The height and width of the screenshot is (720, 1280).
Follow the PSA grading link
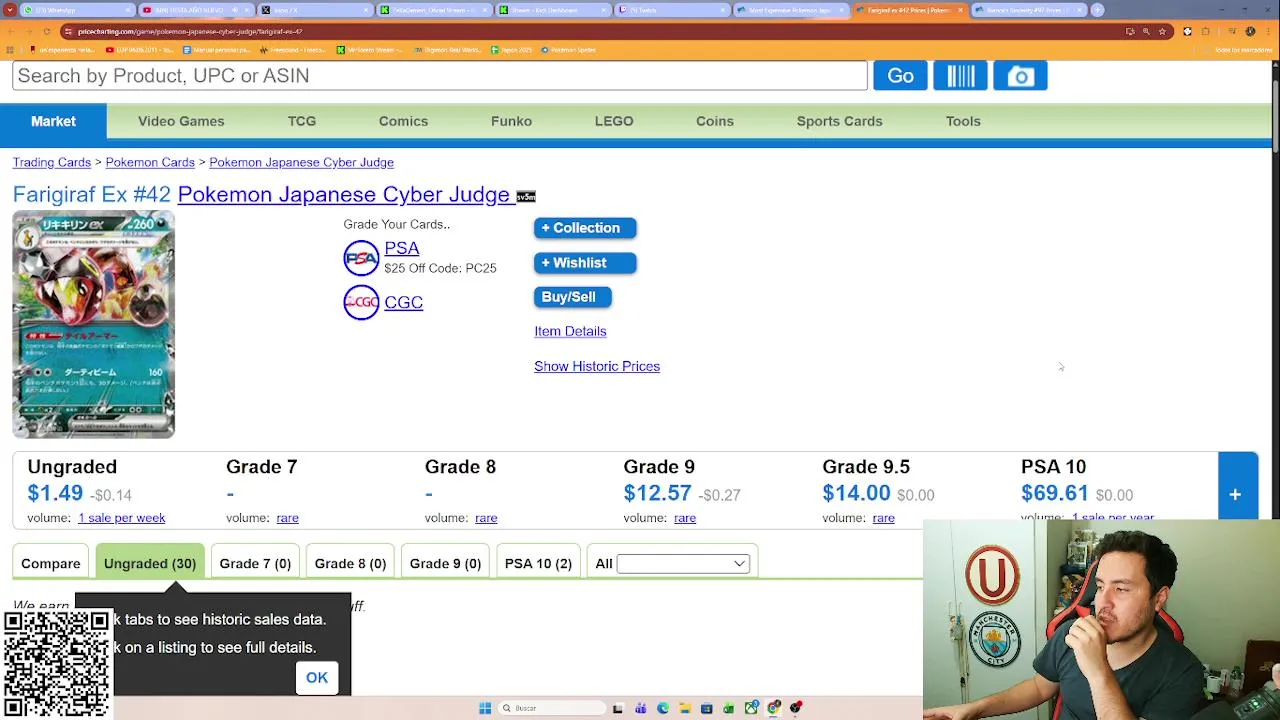click(402, 248)
